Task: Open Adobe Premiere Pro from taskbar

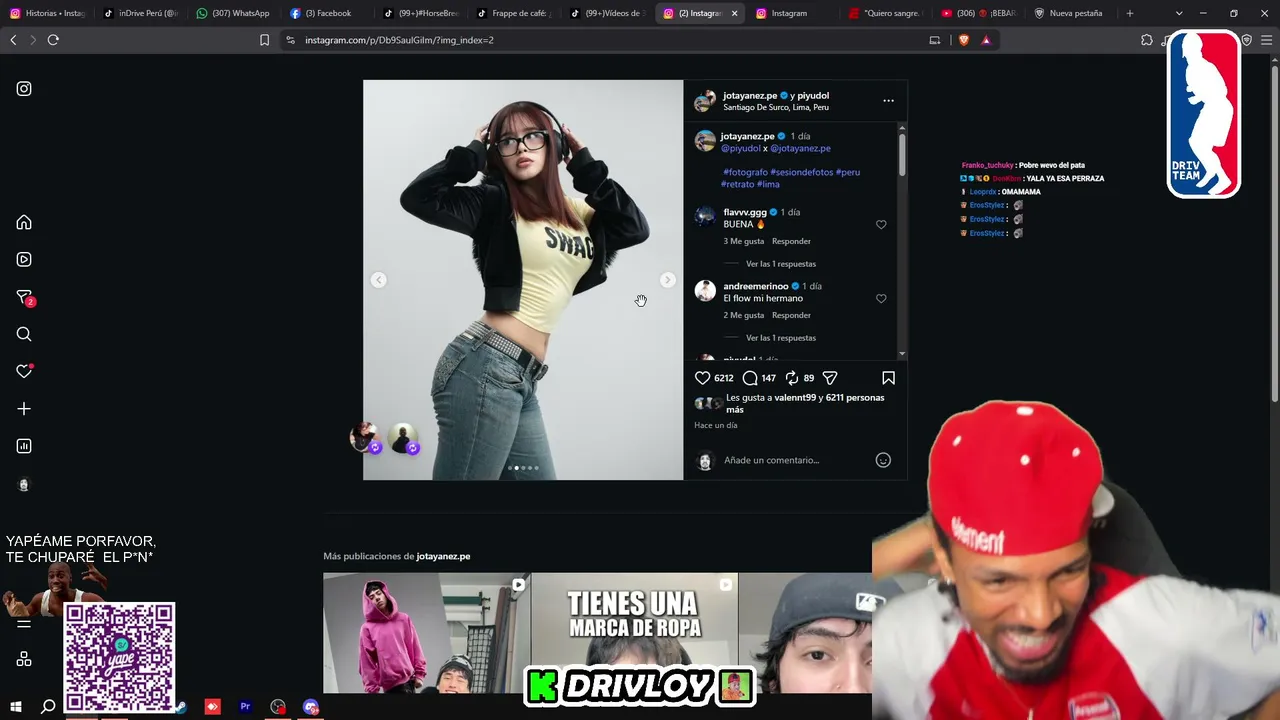Action: (x=245, y=707)
